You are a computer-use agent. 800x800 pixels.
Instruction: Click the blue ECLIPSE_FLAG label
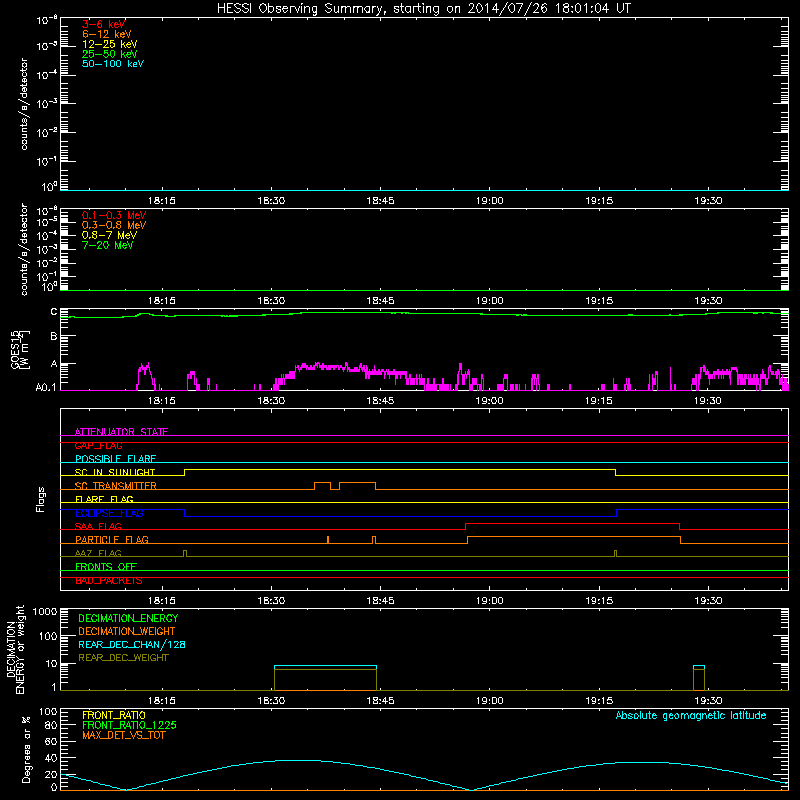[x=109, y=513]
